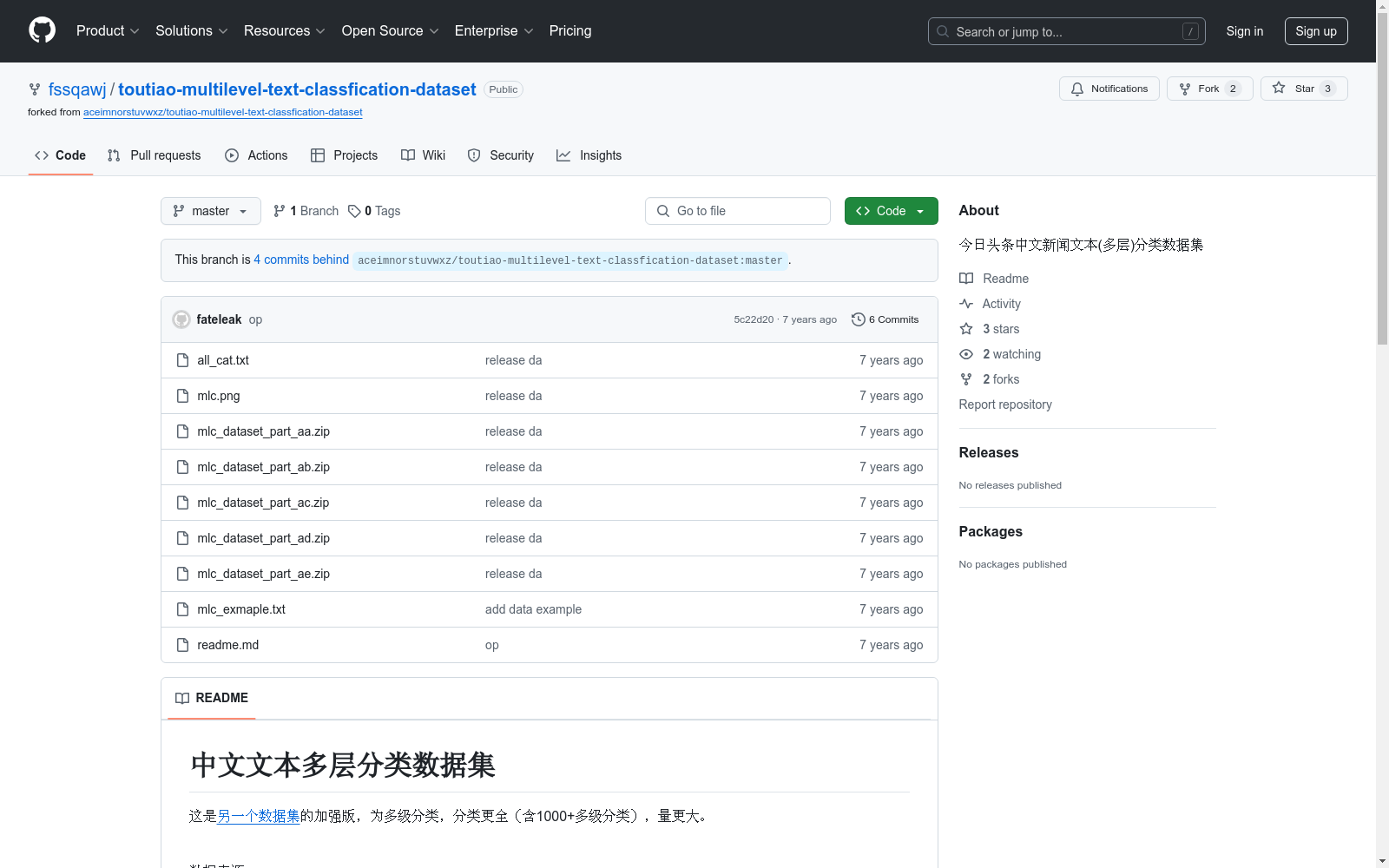Switch to the Pull requests tab
The width and height of the screenshot is (1389, 868).
tap(155, 155)
